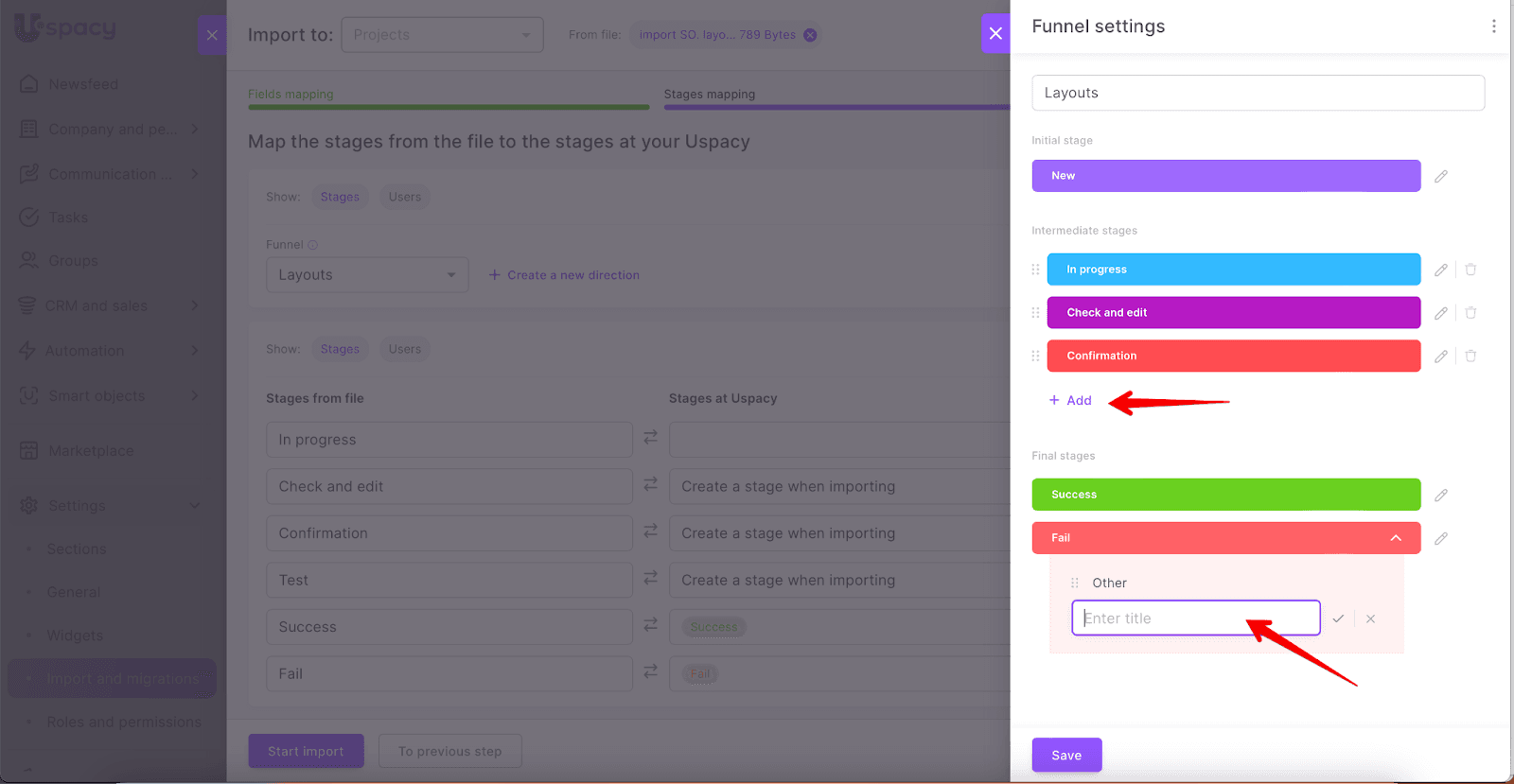Click the Layouts funnel name field
The height and width of the screenshot is (784, 1514).
pyautogui.click(x=1258, y=93)
